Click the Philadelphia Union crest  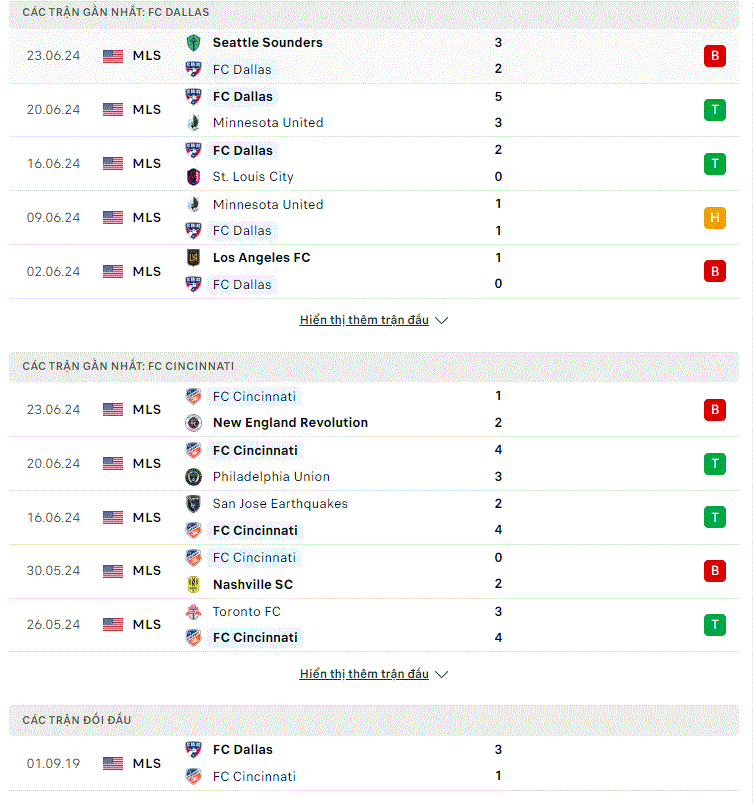[194, 477]
